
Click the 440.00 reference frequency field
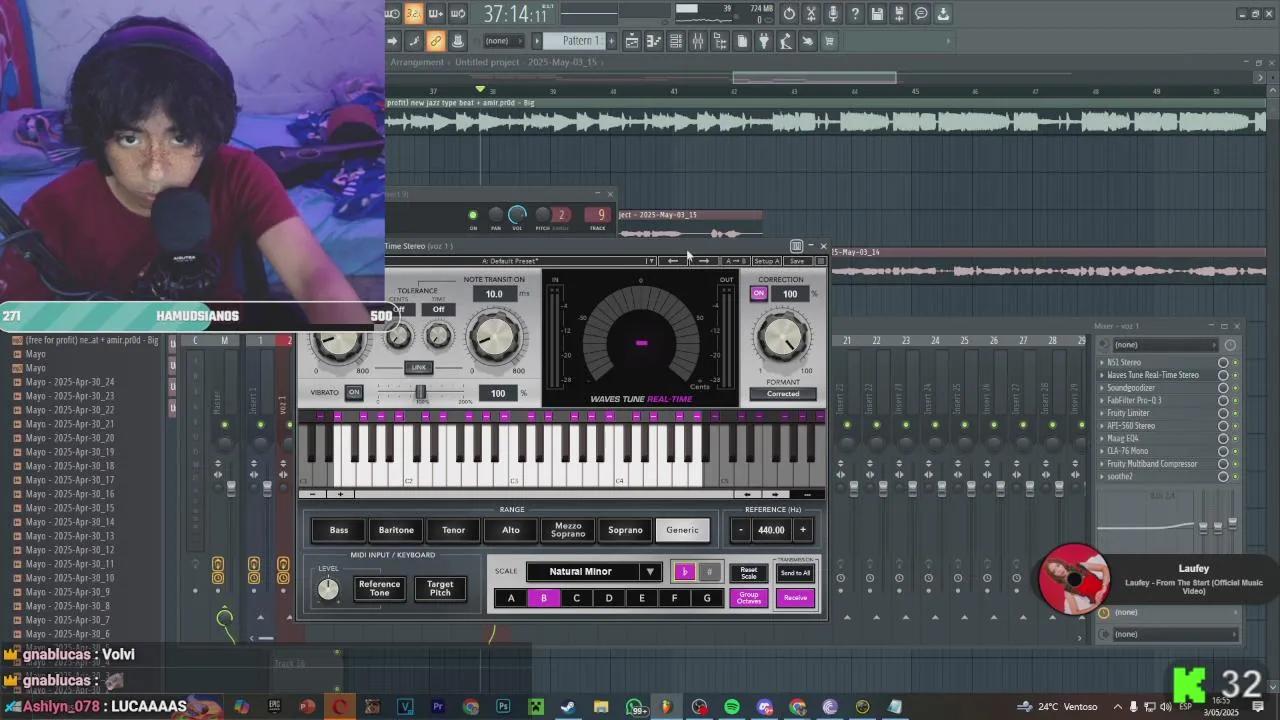click(771, 530)
